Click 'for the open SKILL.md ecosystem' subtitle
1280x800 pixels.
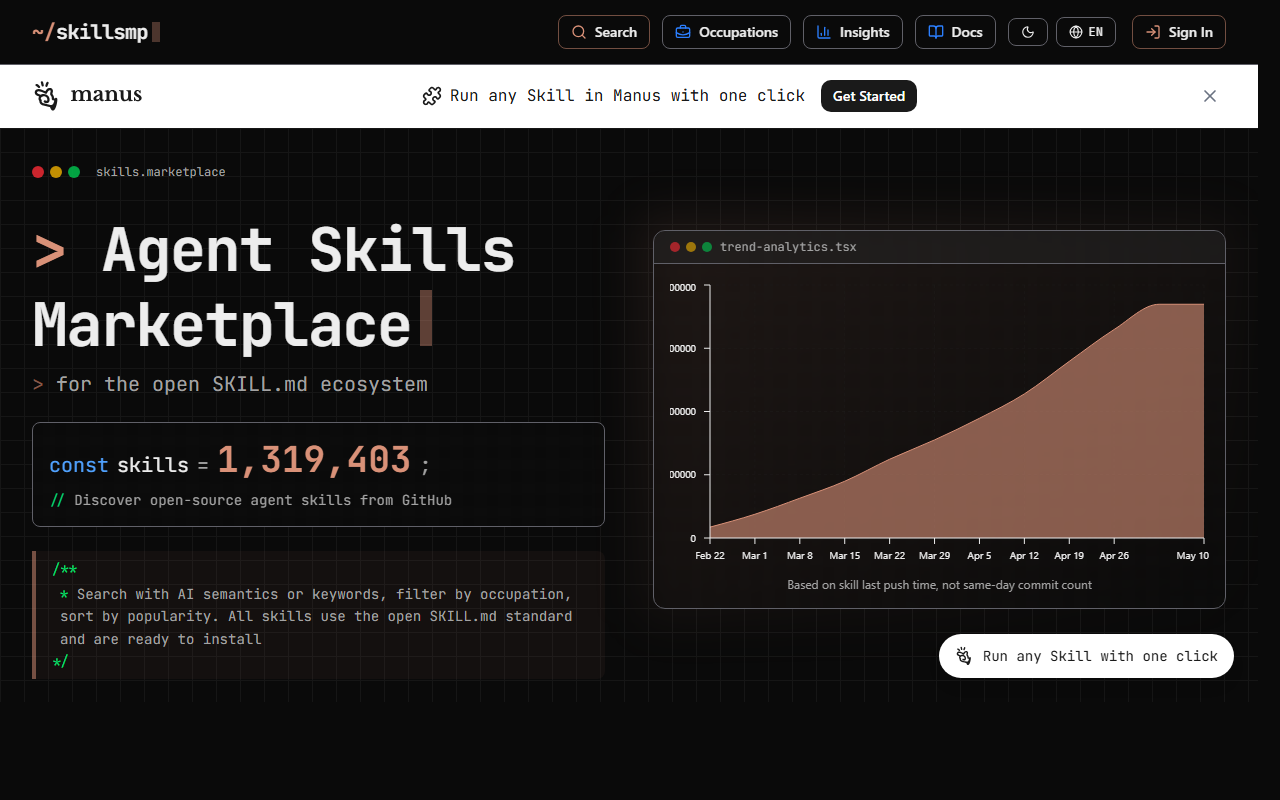click(x=242, y=384)
